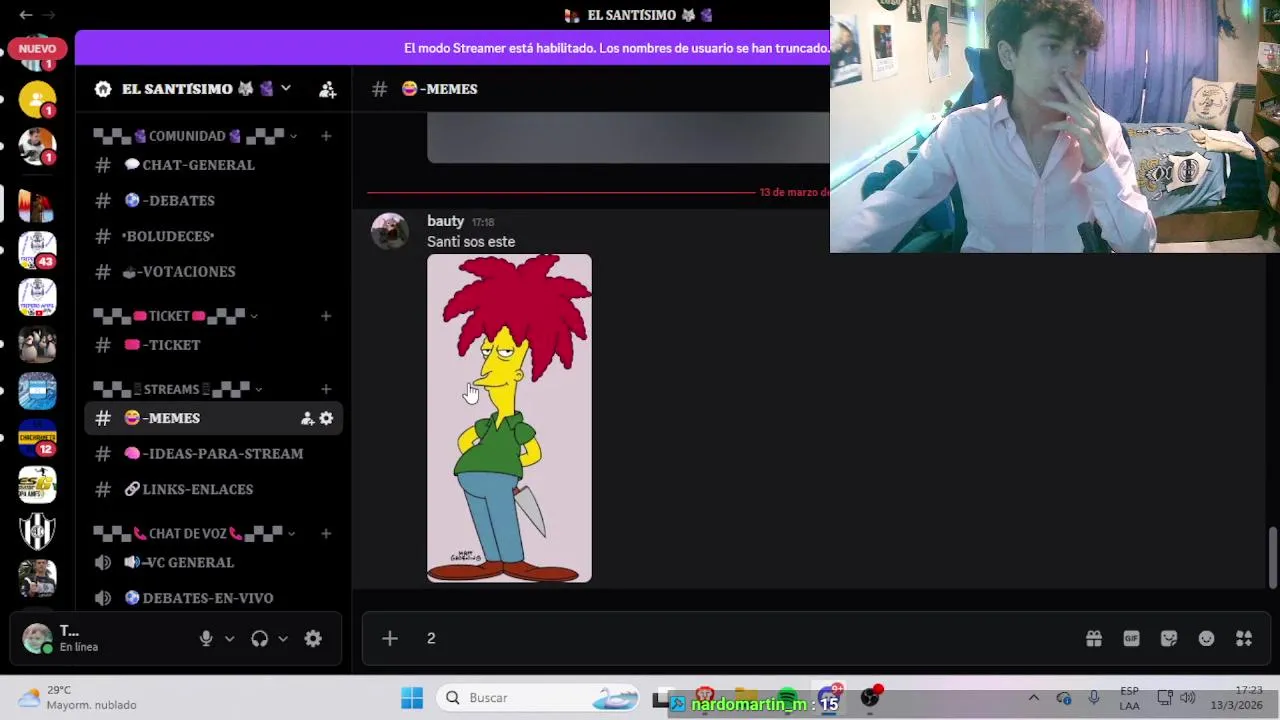
Task: Open the server icon with 43 badge
Action: click(37, 249)
